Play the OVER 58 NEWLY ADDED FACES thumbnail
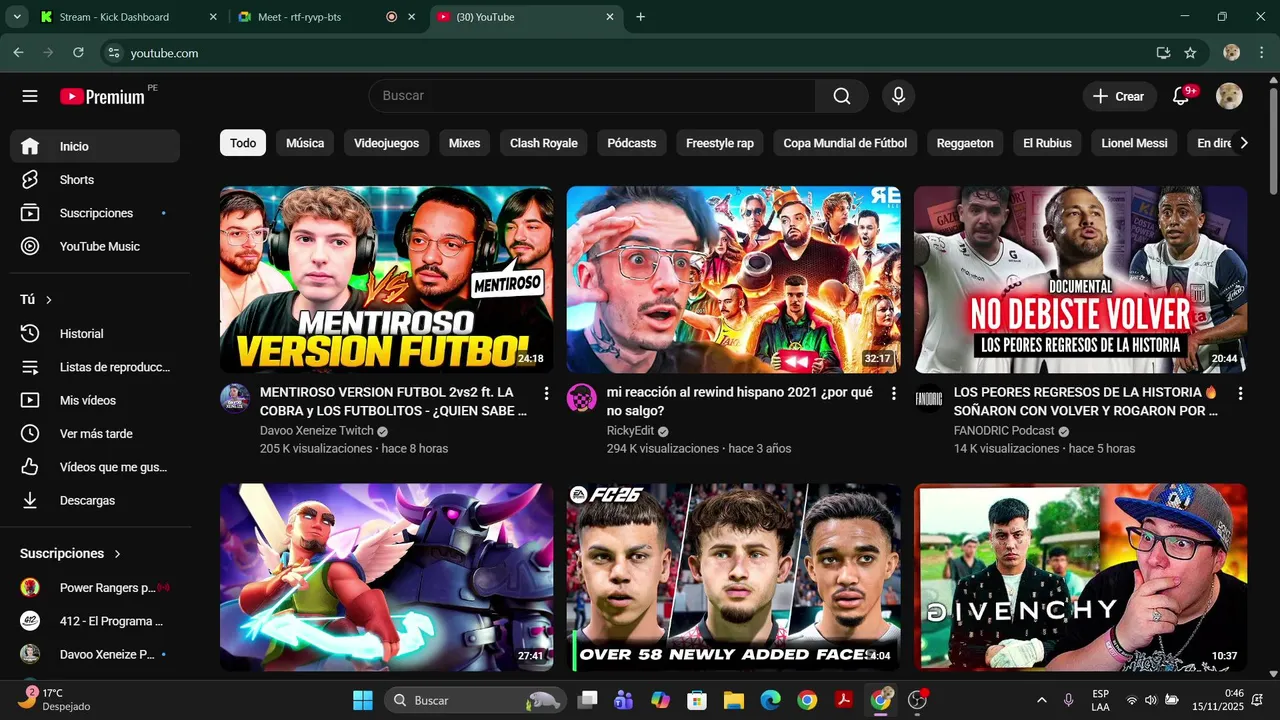The image size is (1280, 720). (x=733, y=577)
